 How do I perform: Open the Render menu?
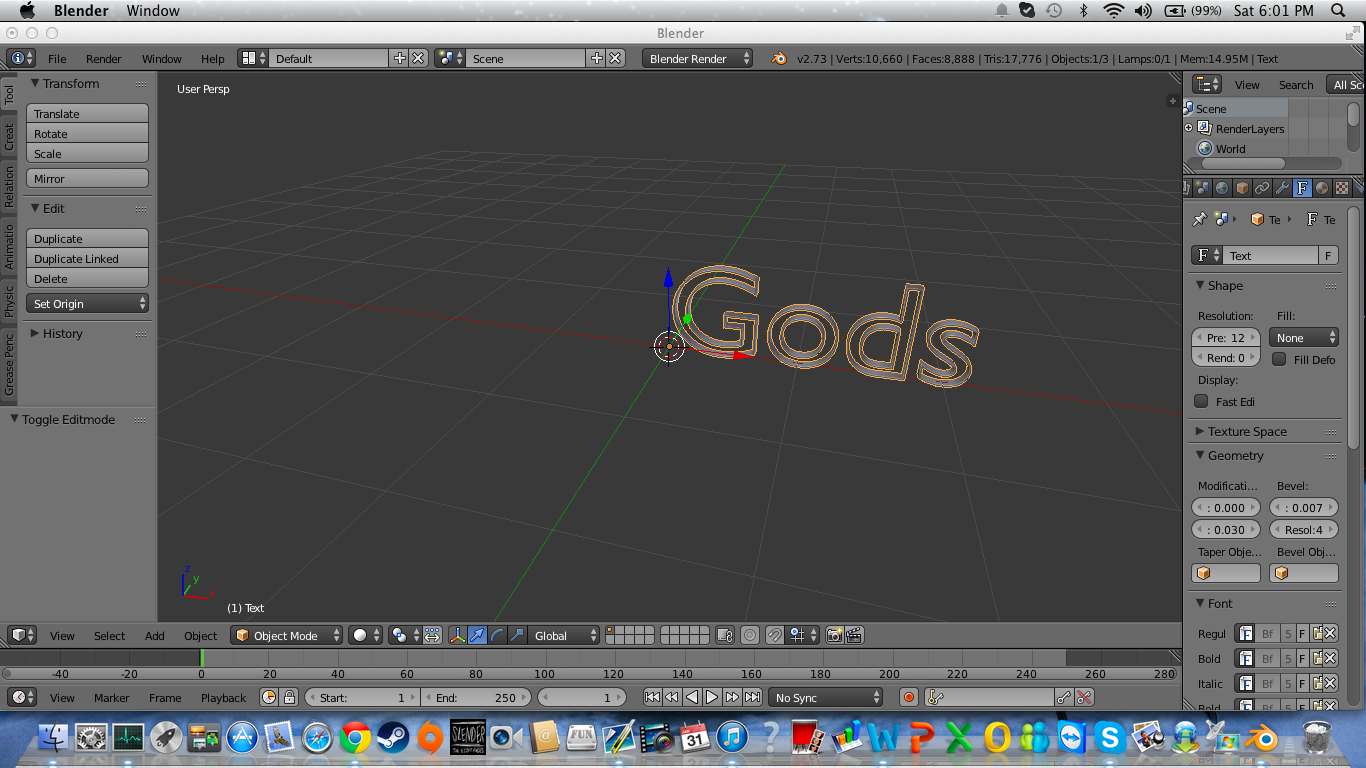click(x=104, y=58)
